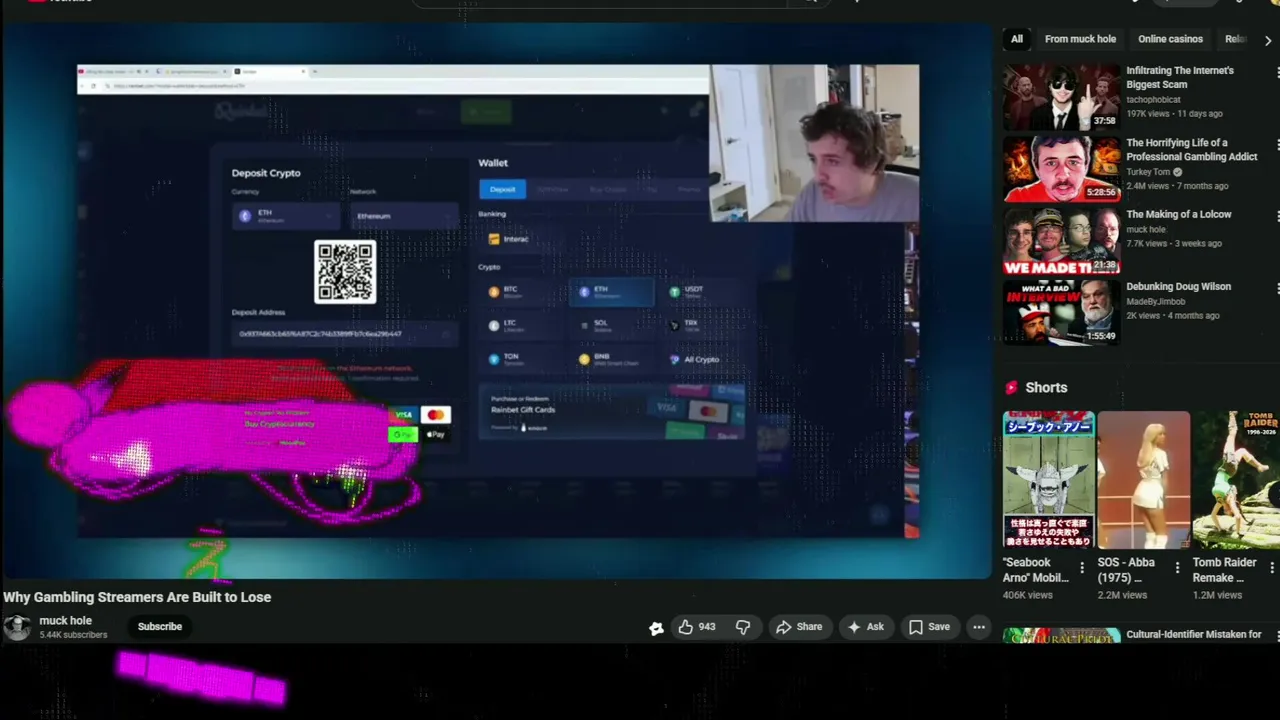The image size is (1280, 720).
Task: Select the Online casinos chip
Action: (x=1170, y=39)
